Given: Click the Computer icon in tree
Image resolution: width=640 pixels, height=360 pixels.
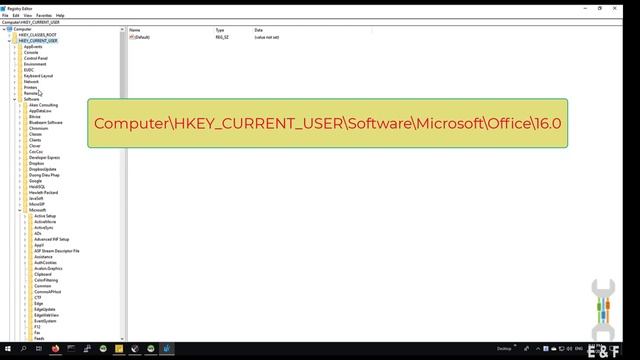Looking at the screenshot, I should (10, 29).
